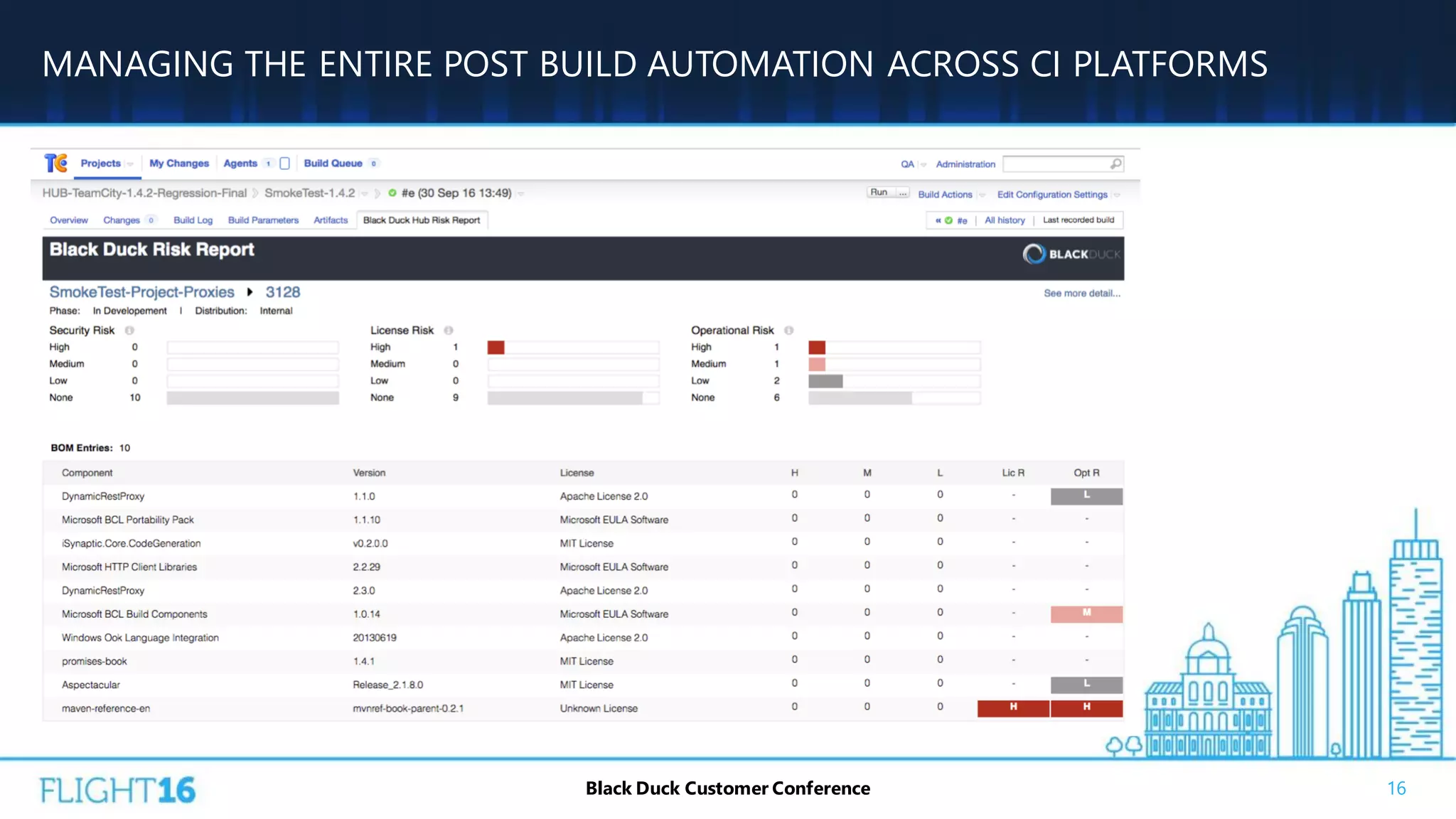Open the #e build breadcrumb dropdown arrow
The height and width of the screenshot is (819, 1456).
[x=520, y=193]
